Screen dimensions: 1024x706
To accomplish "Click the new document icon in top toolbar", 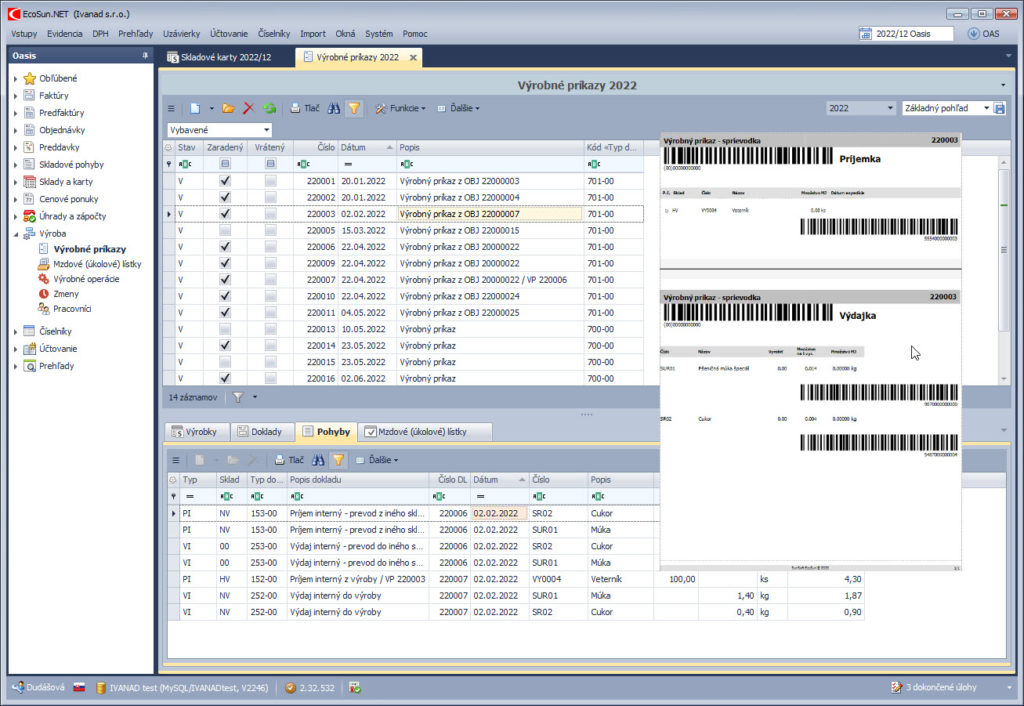I will 196,108.
